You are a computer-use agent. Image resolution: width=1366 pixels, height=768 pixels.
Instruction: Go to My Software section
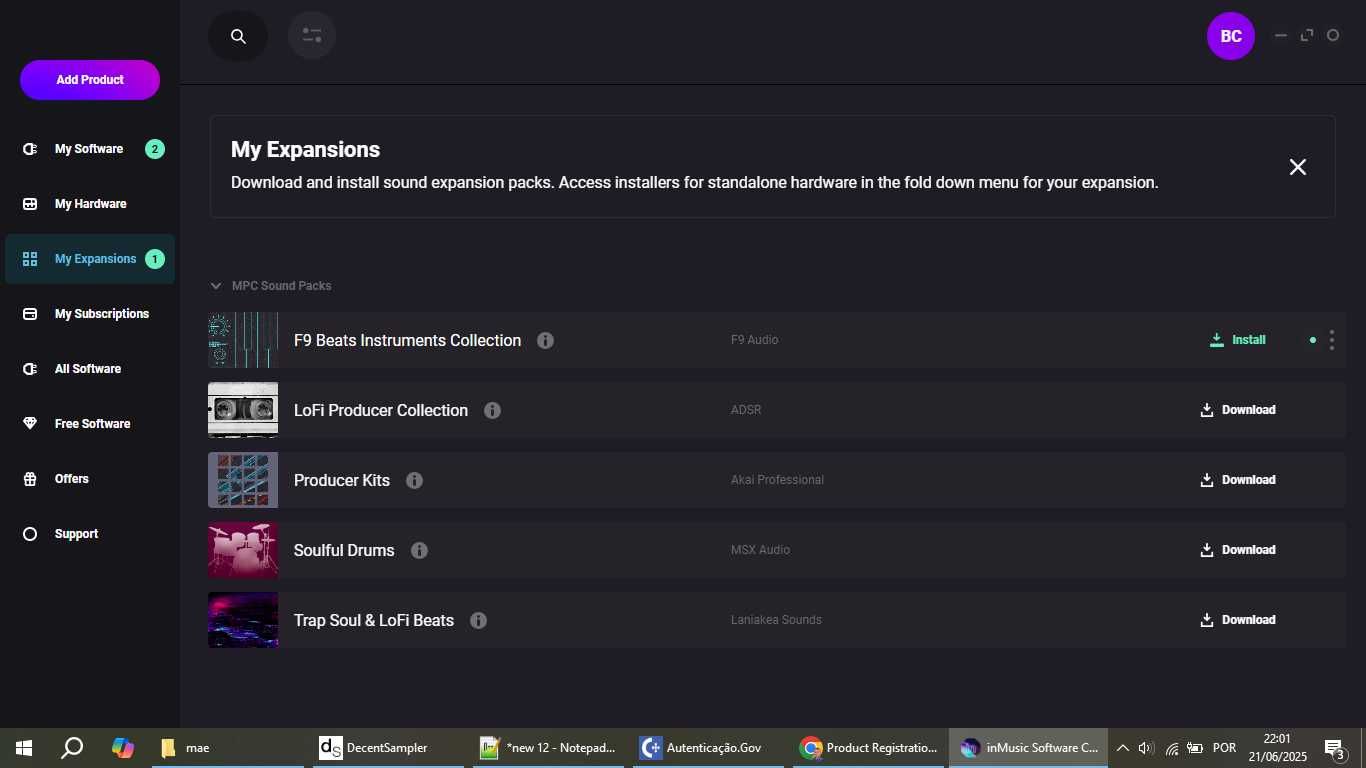[x=90, y=149]
